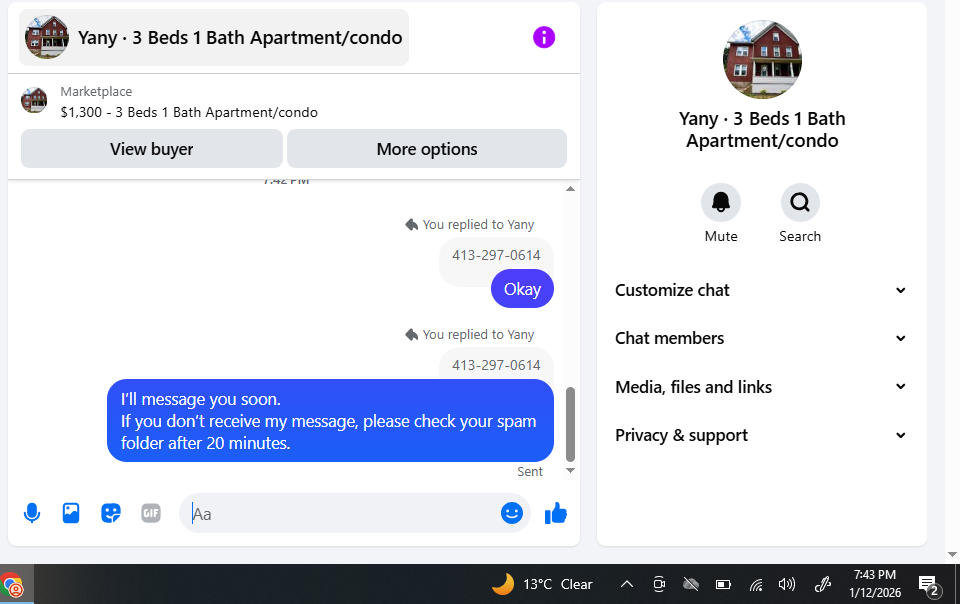
Task: Click chat scrollbar down arrow
Action: click(570, 471)
